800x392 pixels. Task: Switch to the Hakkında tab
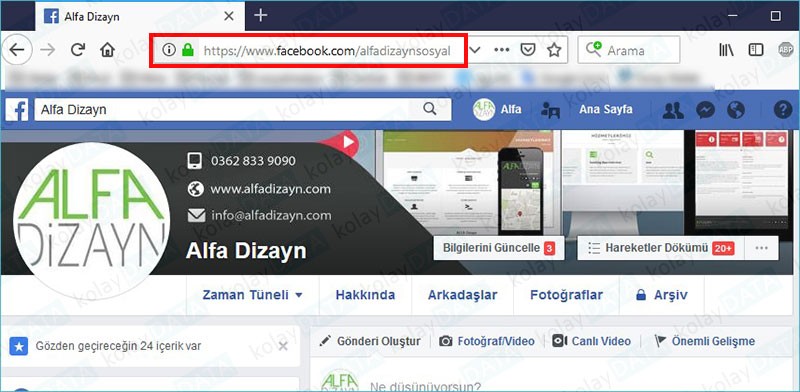point(365,295)
